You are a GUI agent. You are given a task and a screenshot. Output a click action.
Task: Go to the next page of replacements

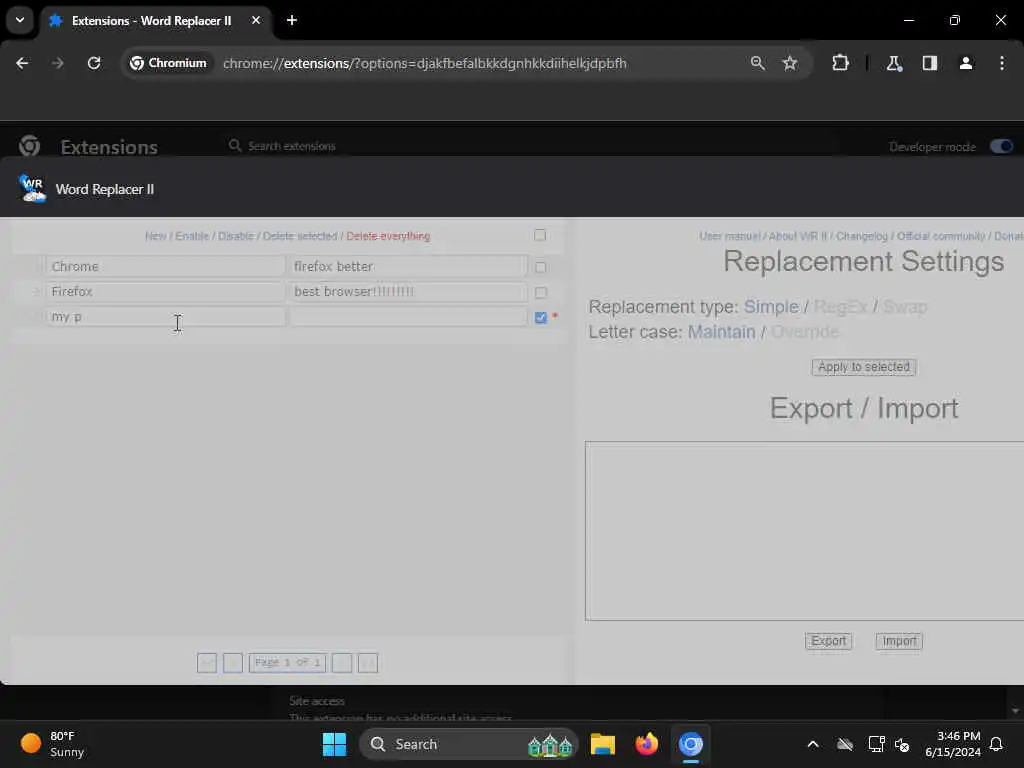[x=342, y=663]
